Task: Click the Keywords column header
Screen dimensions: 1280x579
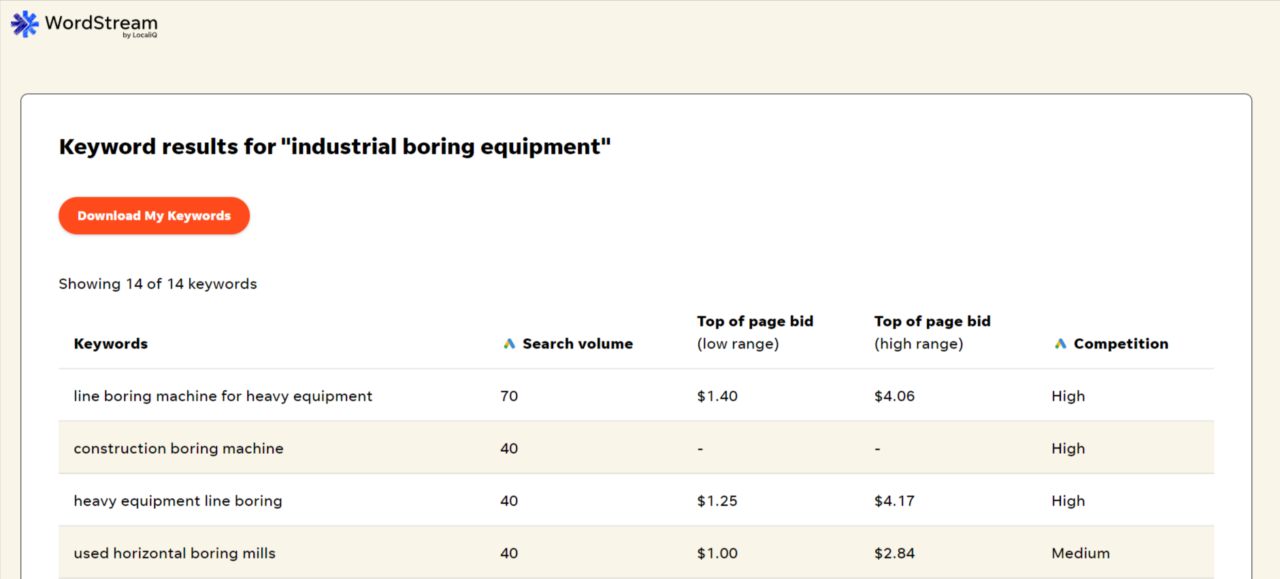Action: pyautogui.click(x=111, y=344)
